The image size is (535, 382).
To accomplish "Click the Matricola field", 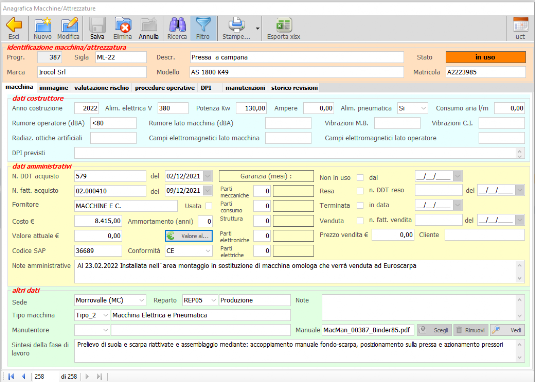I will [x=486, y=72].
